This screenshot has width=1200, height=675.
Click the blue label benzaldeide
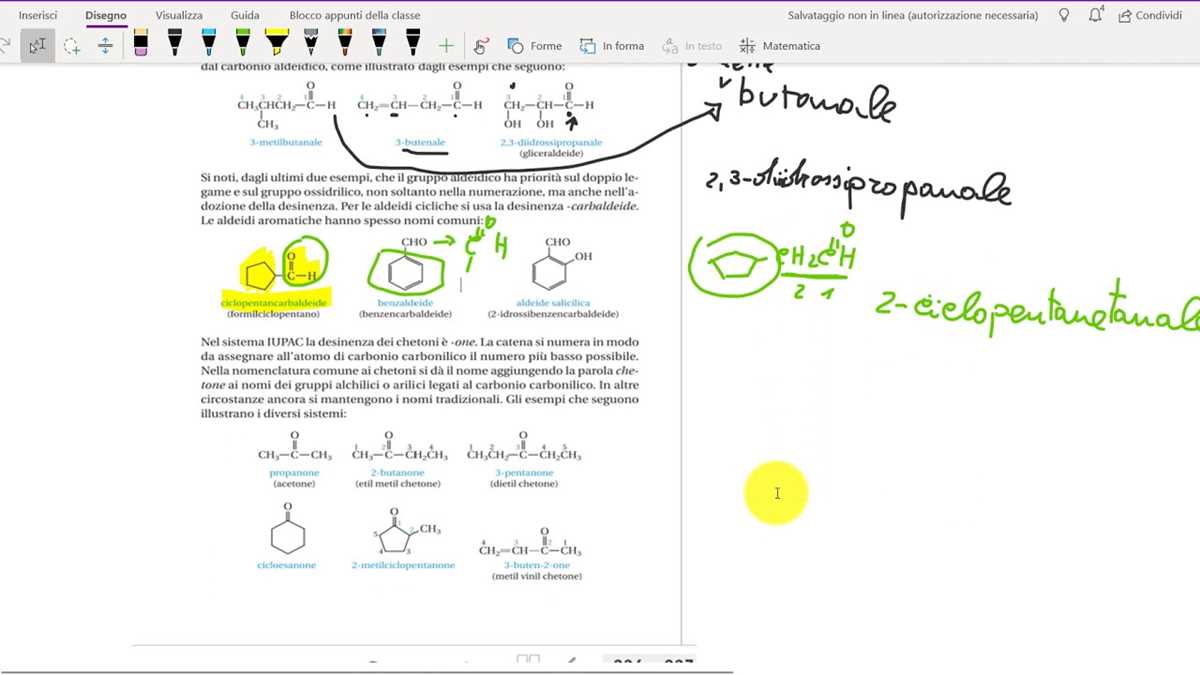point(405,302)
